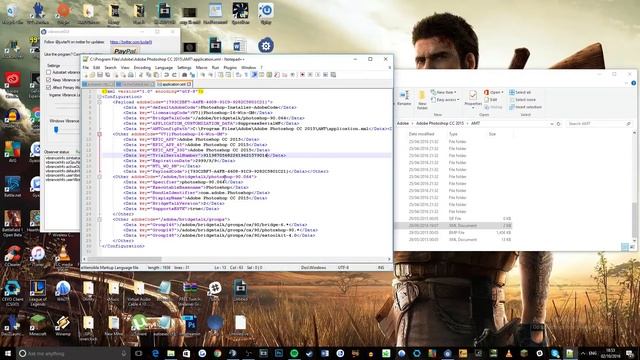The width and height of the screenshot is (640, 360).
Task: Toggle the highlighted indent guide toolbar button
Action: click(x=254, y=75)
